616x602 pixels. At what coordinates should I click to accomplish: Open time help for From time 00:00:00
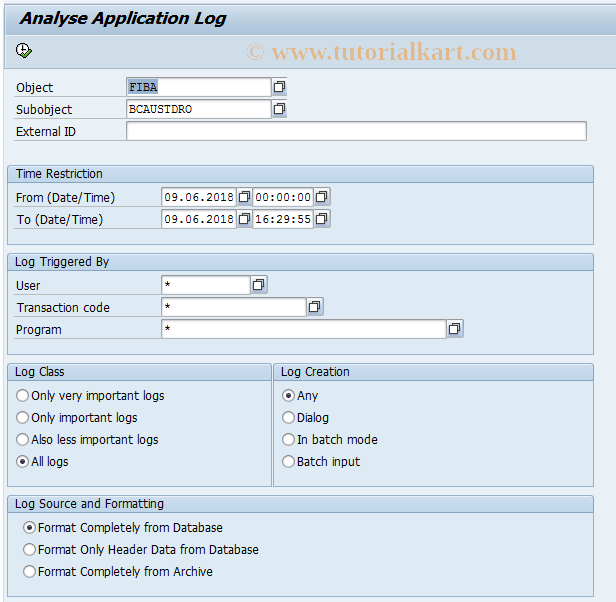click(322, 197)
